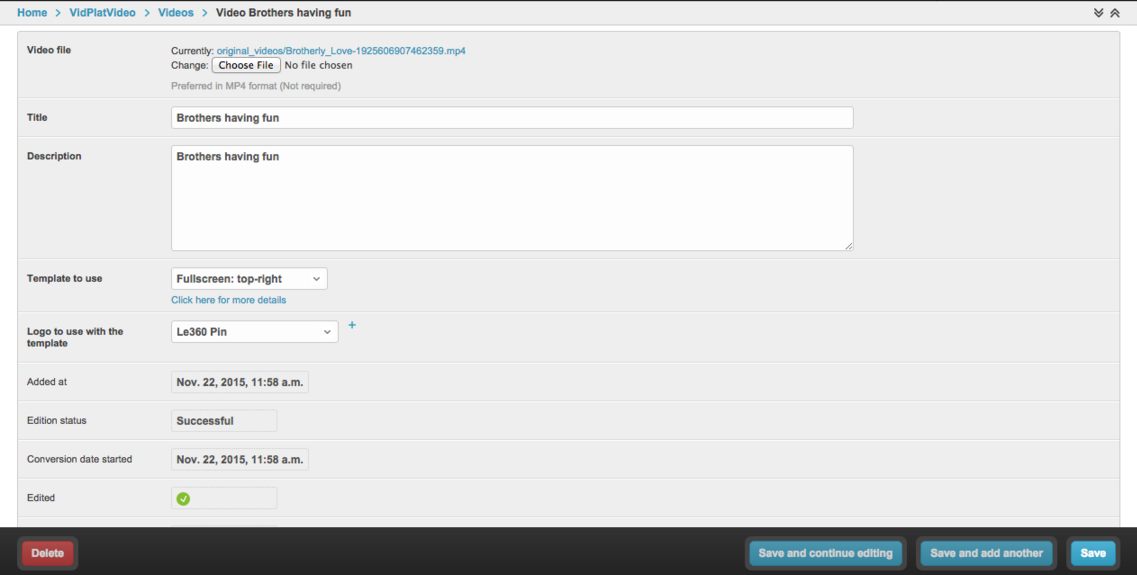Image resolution: width=1137 pixels, height=575 pixels.
Task: Click the red Delete button
Action: (x=47, y=553)
